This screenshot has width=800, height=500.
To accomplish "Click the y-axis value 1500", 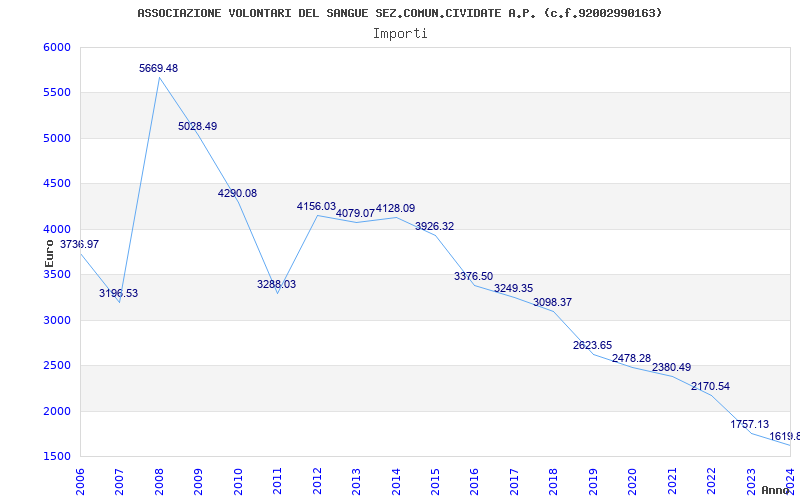I will point(57,457).
